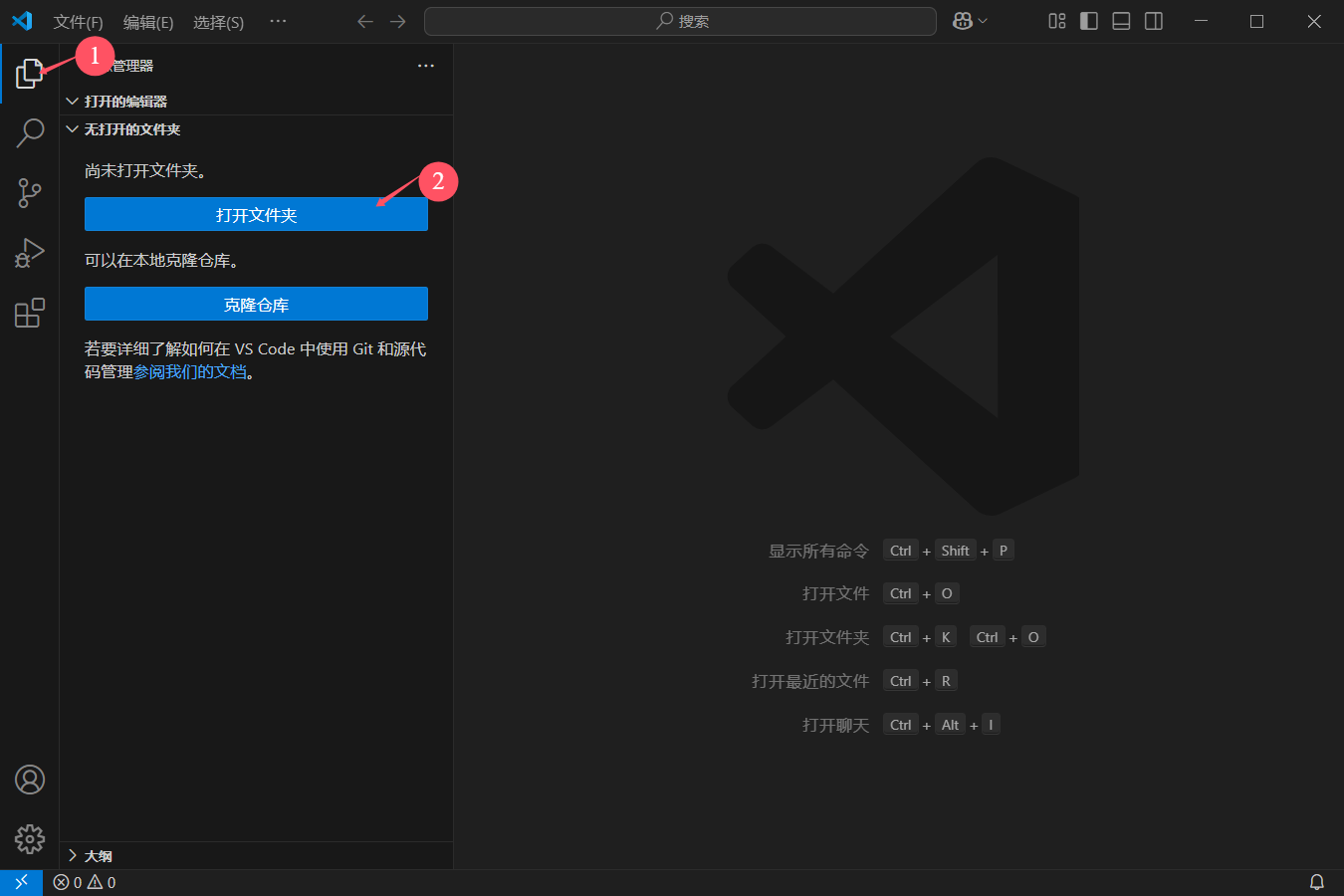
Task: Click the 打开最近的文件 shortcut hint
Action: point(854,681)
